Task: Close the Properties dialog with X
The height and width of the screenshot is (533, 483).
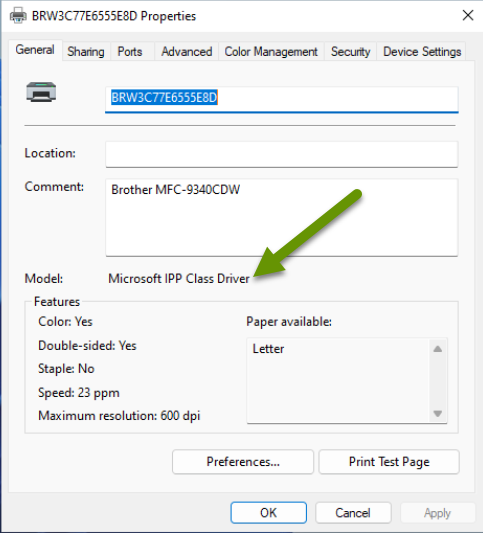Action: tap(468, 15)
